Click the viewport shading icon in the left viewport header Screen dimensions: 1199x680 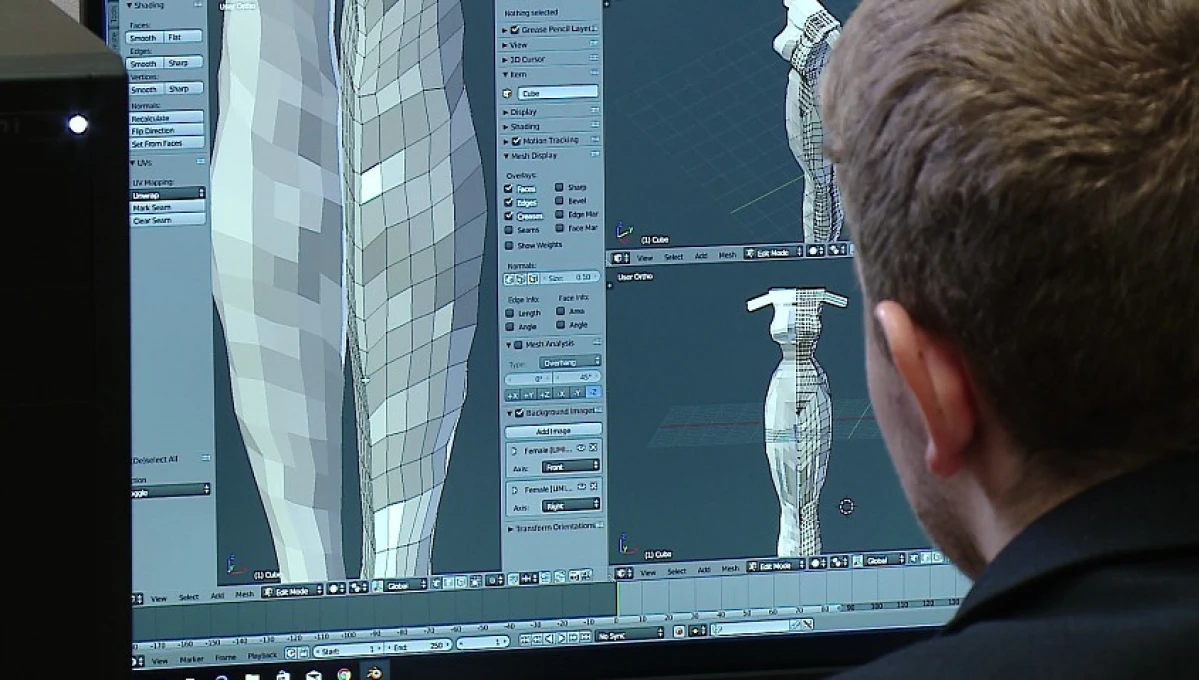pyautogui.click(x=335, y=588)
